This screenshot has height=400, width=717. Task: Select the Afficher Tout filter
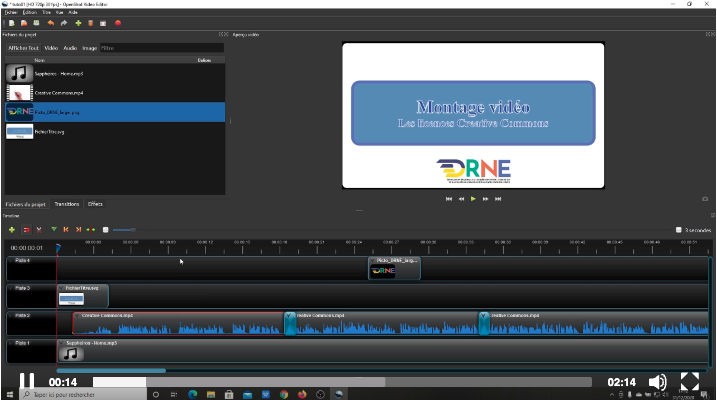23,48
